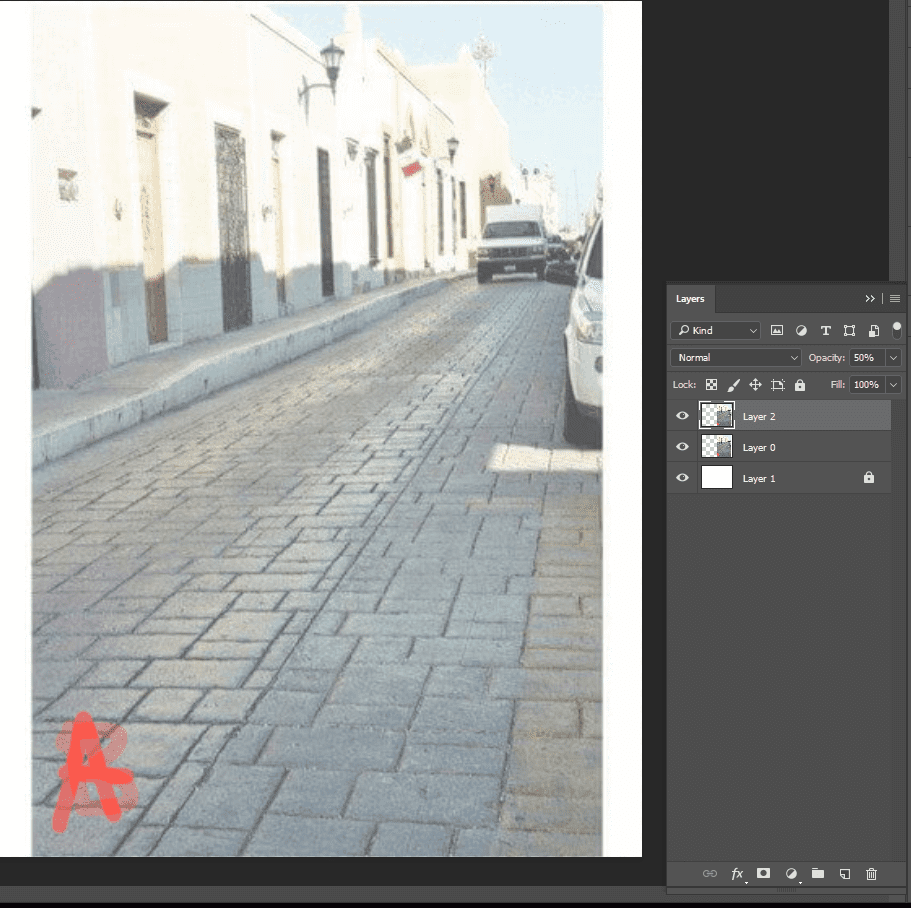
Task: Click the lock transparent pixels icon
Action: 711,385
